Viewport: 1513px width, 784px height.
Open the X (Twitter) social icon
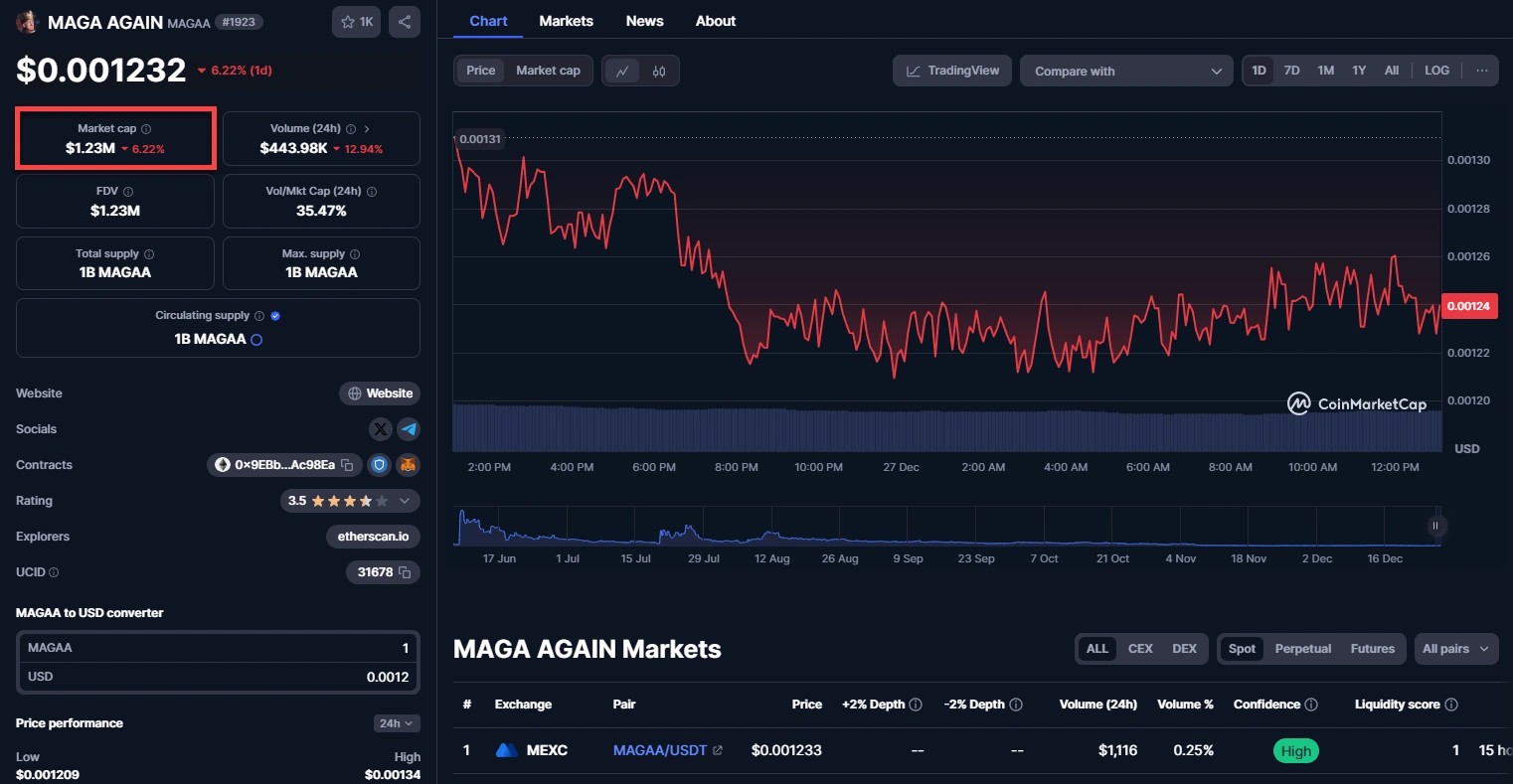381,429
